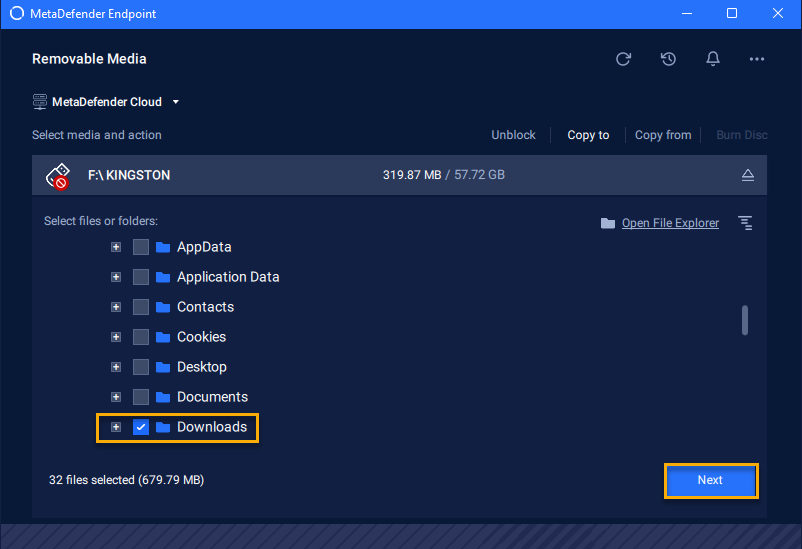Expand the Application Data folder
This screenshot has height=549, width=802.
click(116, 277)
